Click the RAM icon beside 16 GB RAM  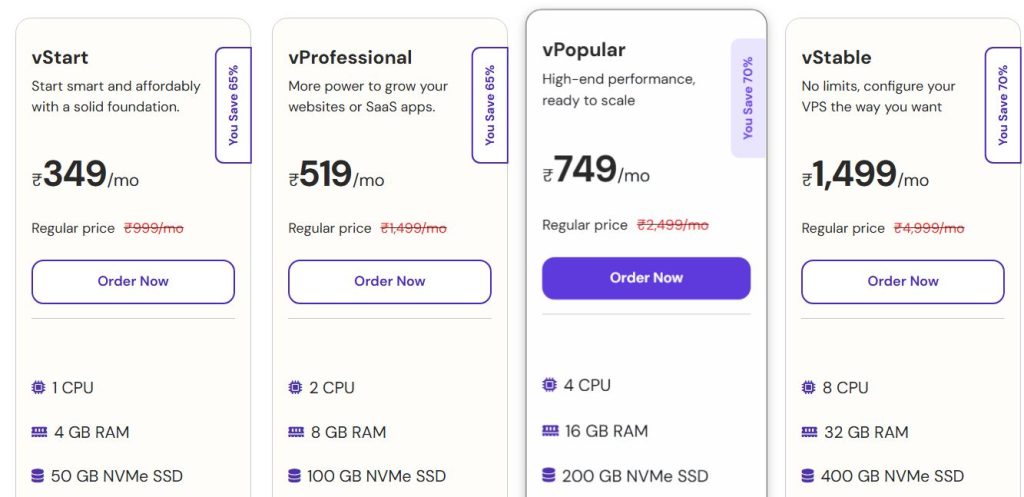click(550, 431)
